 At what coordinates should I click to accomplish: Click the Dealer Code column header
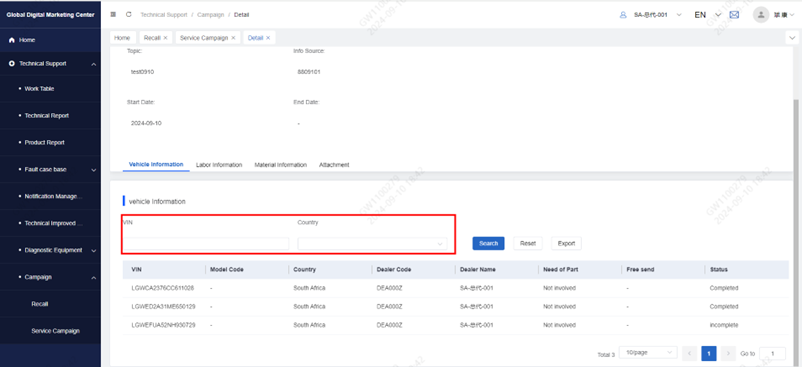tap(394, 269)
